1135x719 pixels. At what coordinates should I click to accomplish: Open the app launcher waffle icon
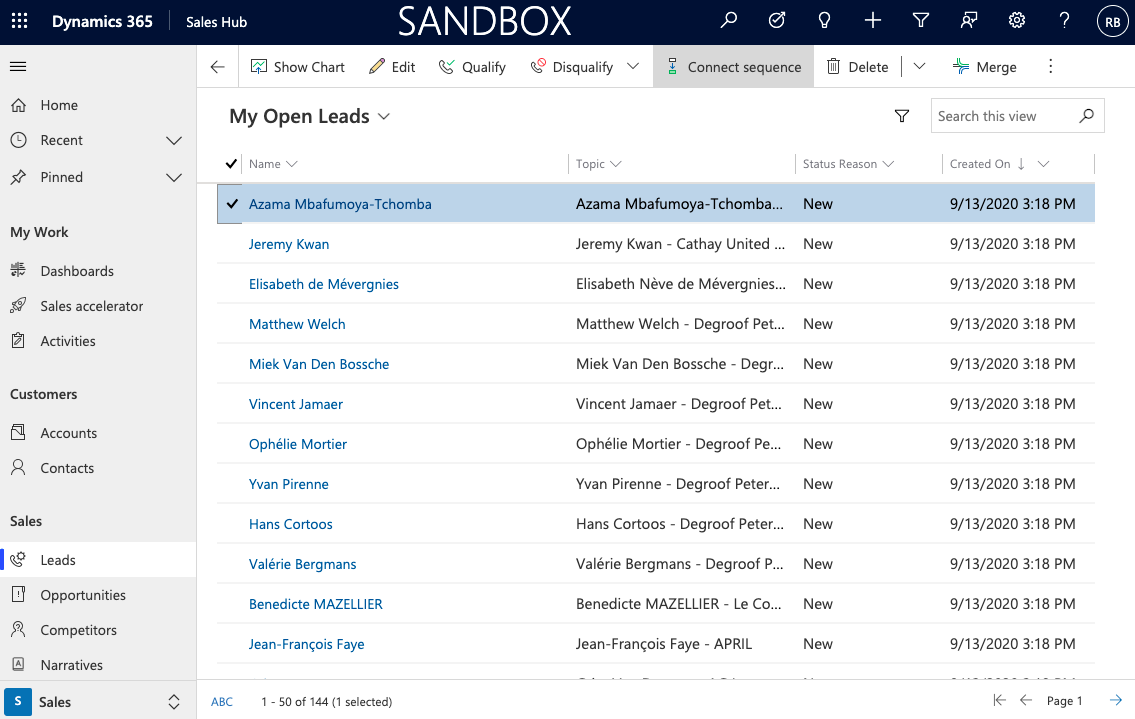pyautogui.click(x=20, y=22)
